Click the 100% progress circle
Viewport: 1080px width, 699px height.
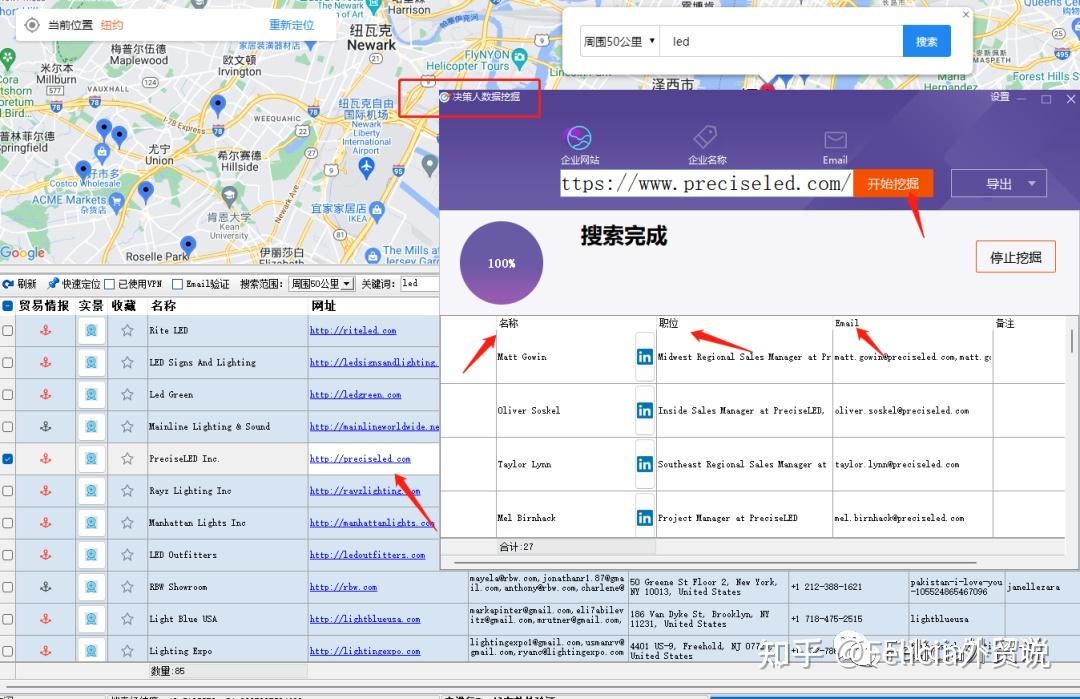click(501, 263)
